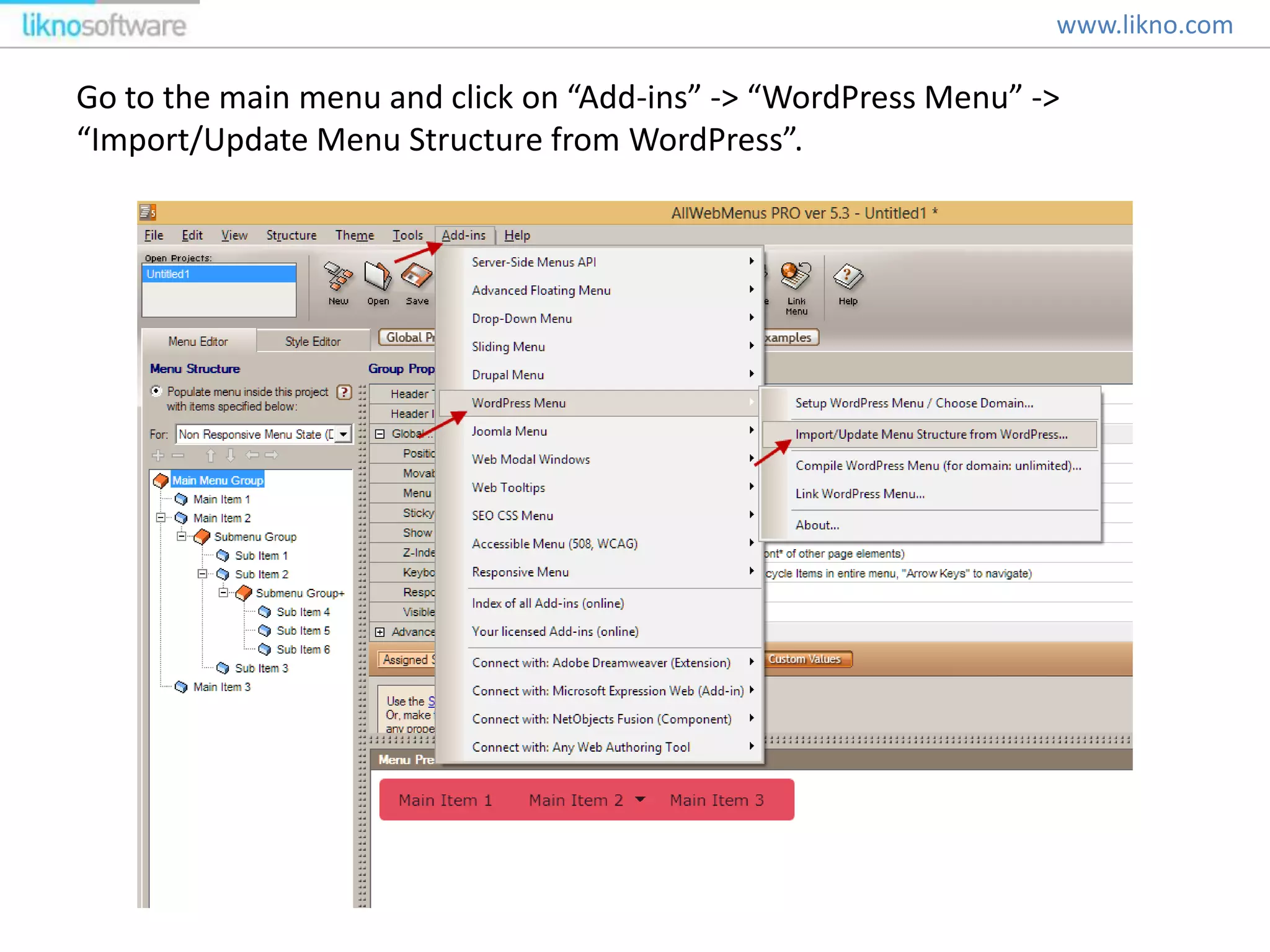Open the www.likno.com link
The image size is (1270, 952).
[1145, 25]
